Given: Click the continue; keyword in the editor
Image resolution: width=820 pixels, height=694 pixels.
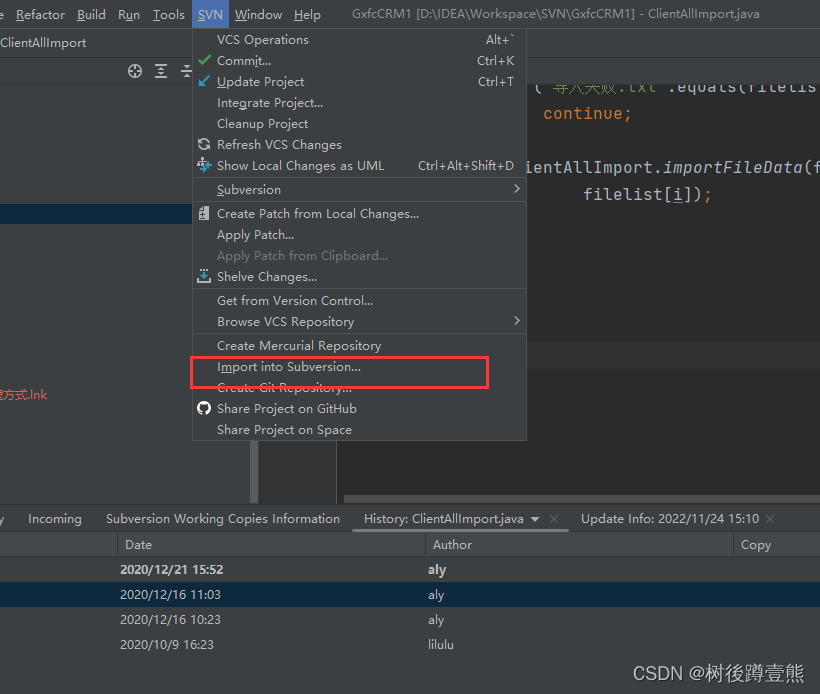Looking at the screenshot, I should click(587, 113).
